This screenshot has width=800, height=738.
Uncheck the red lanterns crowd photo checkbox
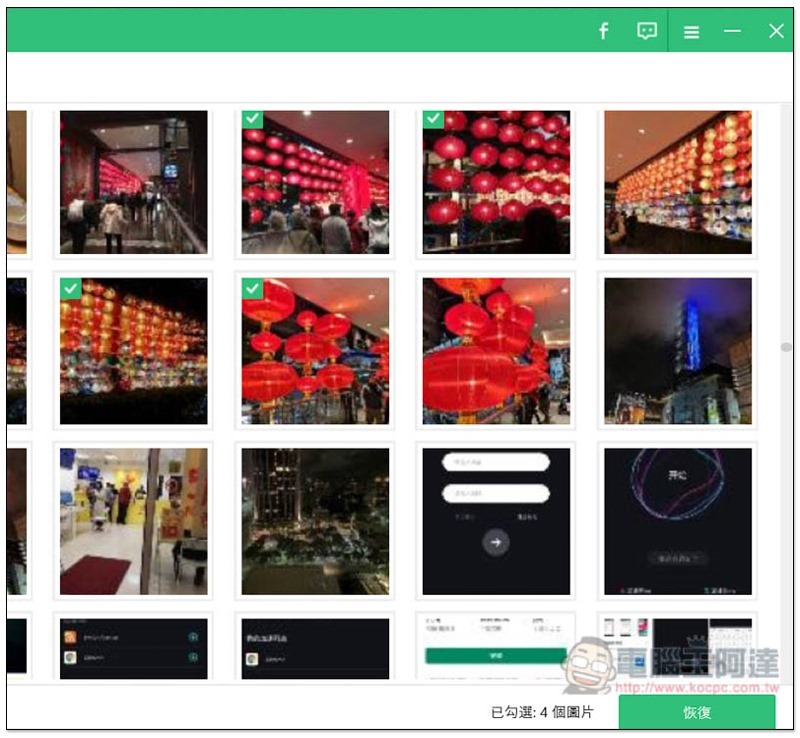[x=252, y=119]
